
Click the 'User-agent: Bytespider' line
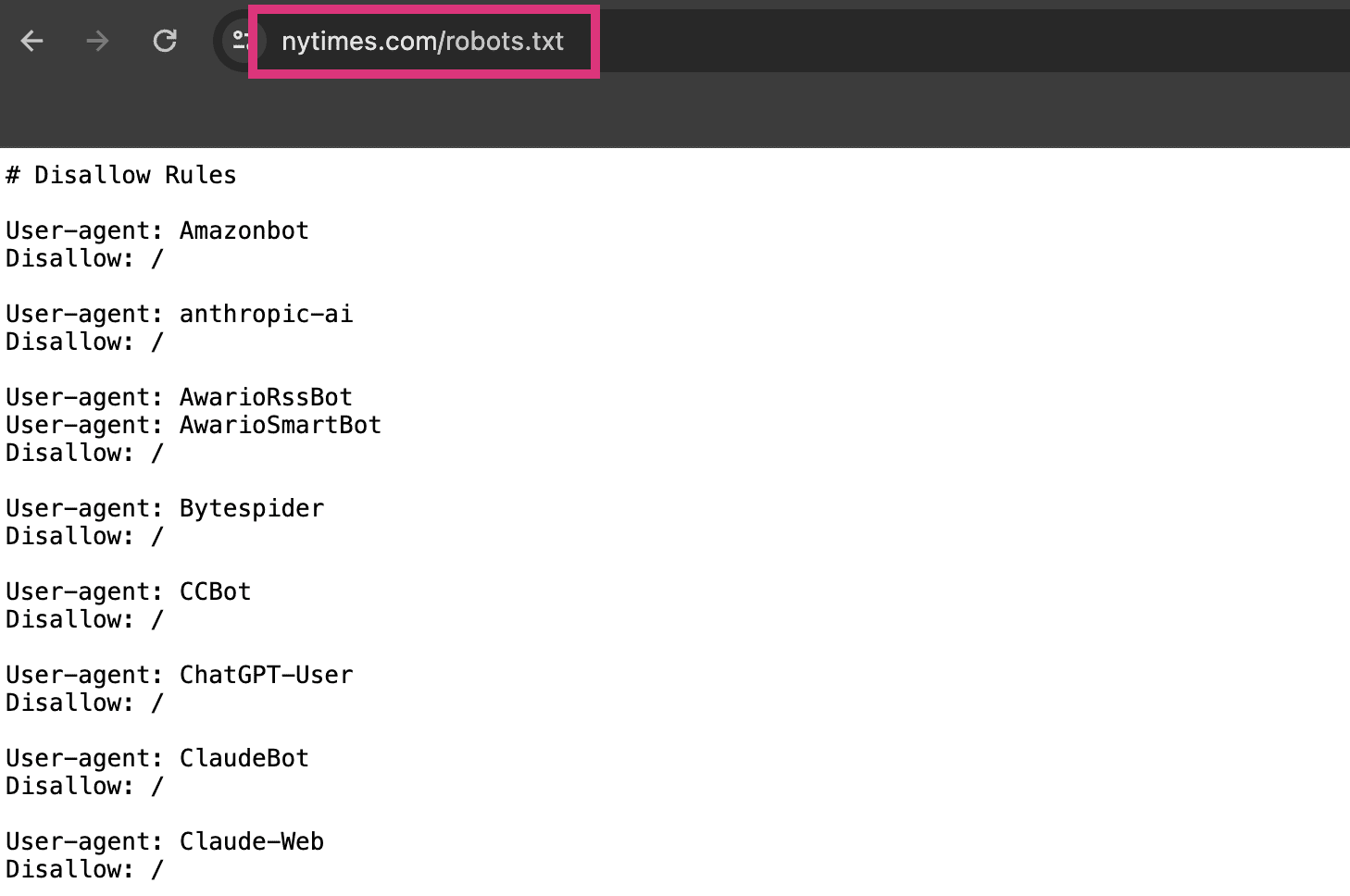165,508
